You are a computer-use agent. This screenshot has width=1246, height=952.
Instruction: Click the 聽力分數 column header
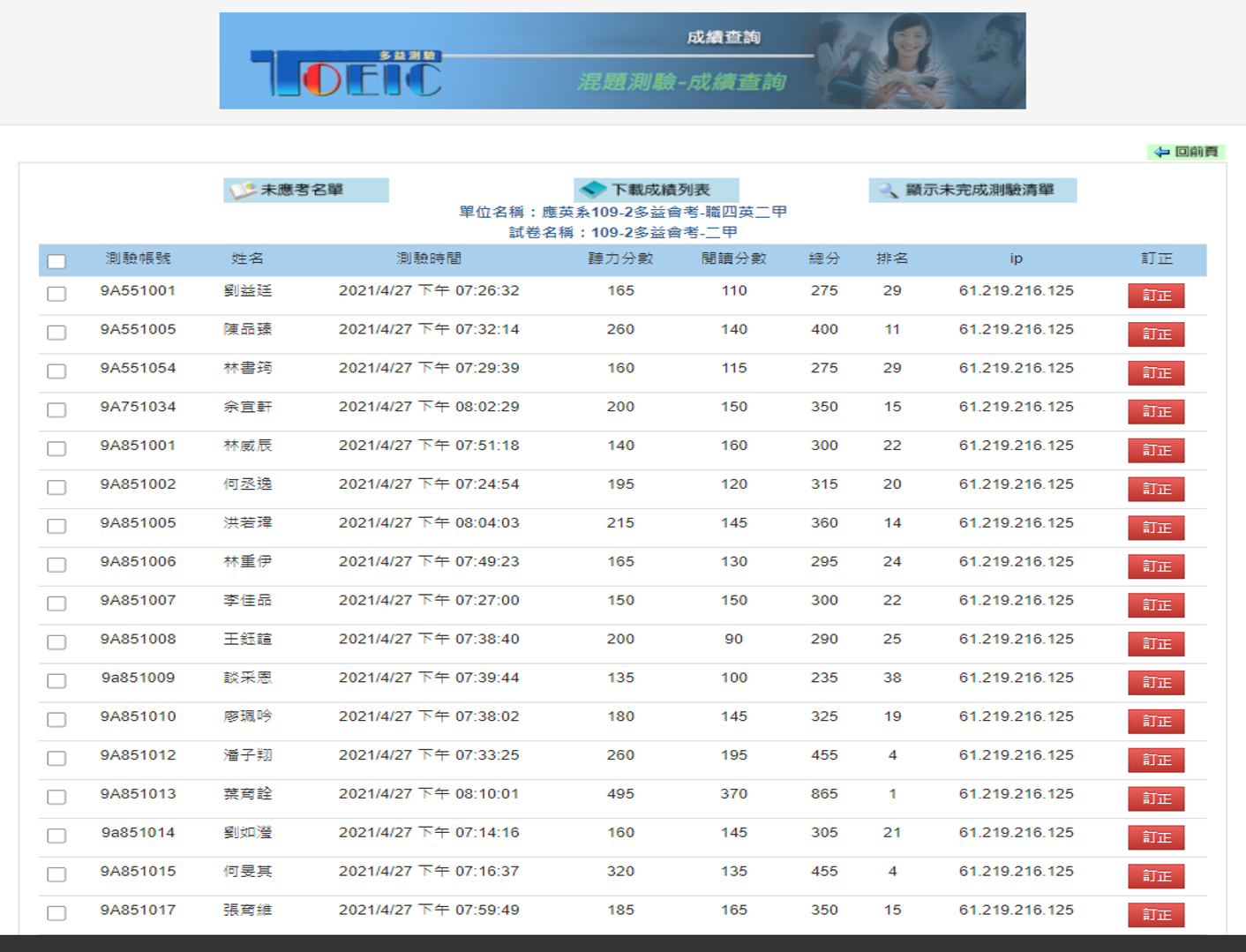(x=620, y=259)
